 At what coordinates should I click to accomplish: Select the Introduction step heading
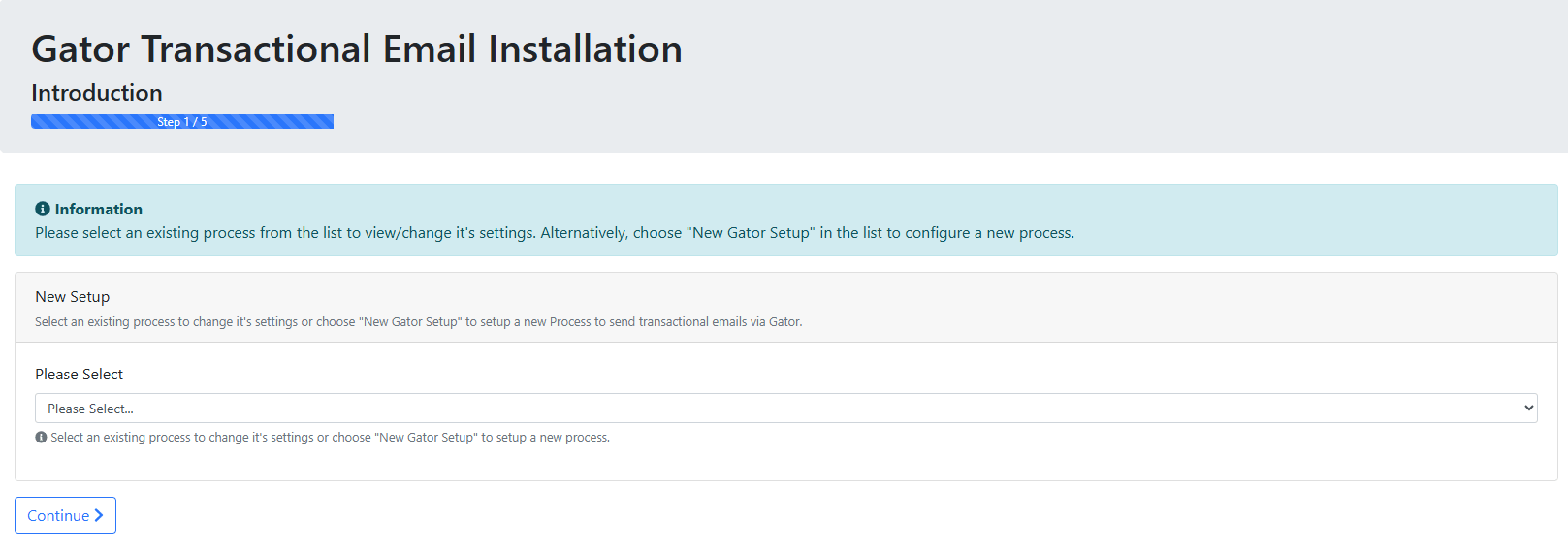pyautogui.click(x=97, y=93)
